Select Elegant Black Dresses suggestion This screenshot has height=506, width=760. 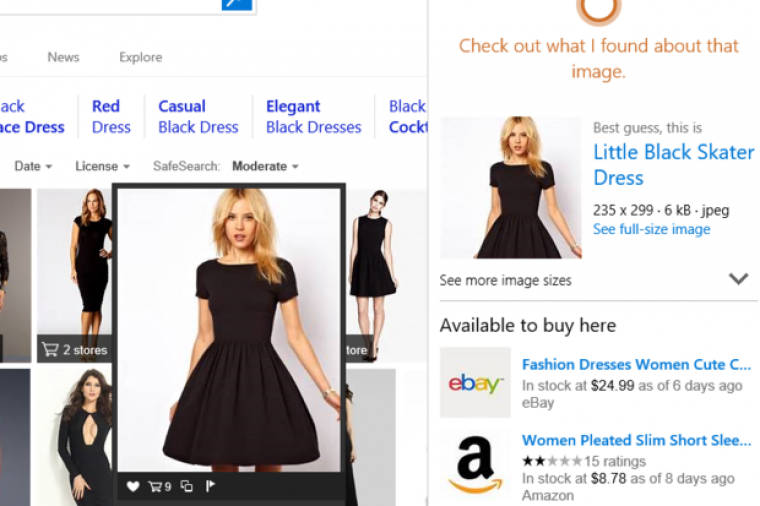(314, 116)
